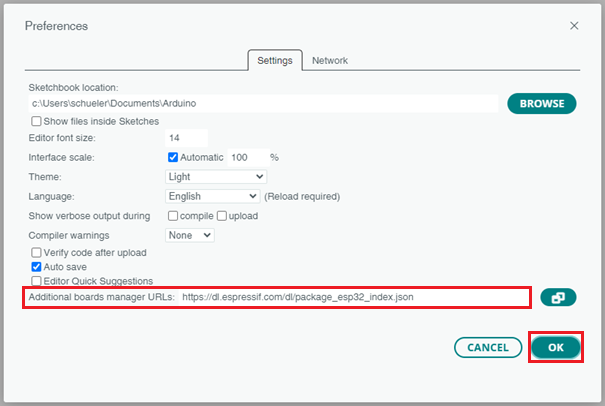This screenshot has height=406, width=605.
Task: Open the additional boards URLs editor icon
Action: pos(557,297)
